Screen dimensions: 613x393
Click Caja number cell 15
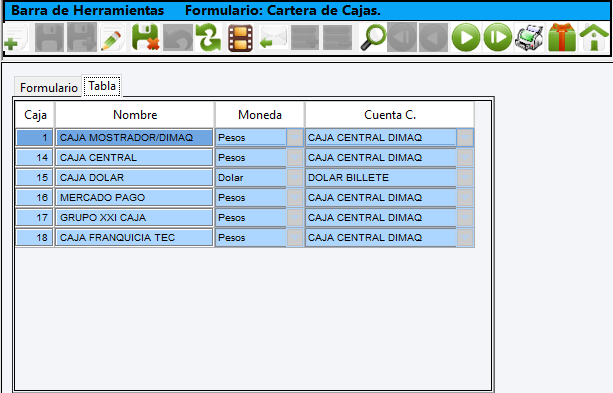(34, 178)
